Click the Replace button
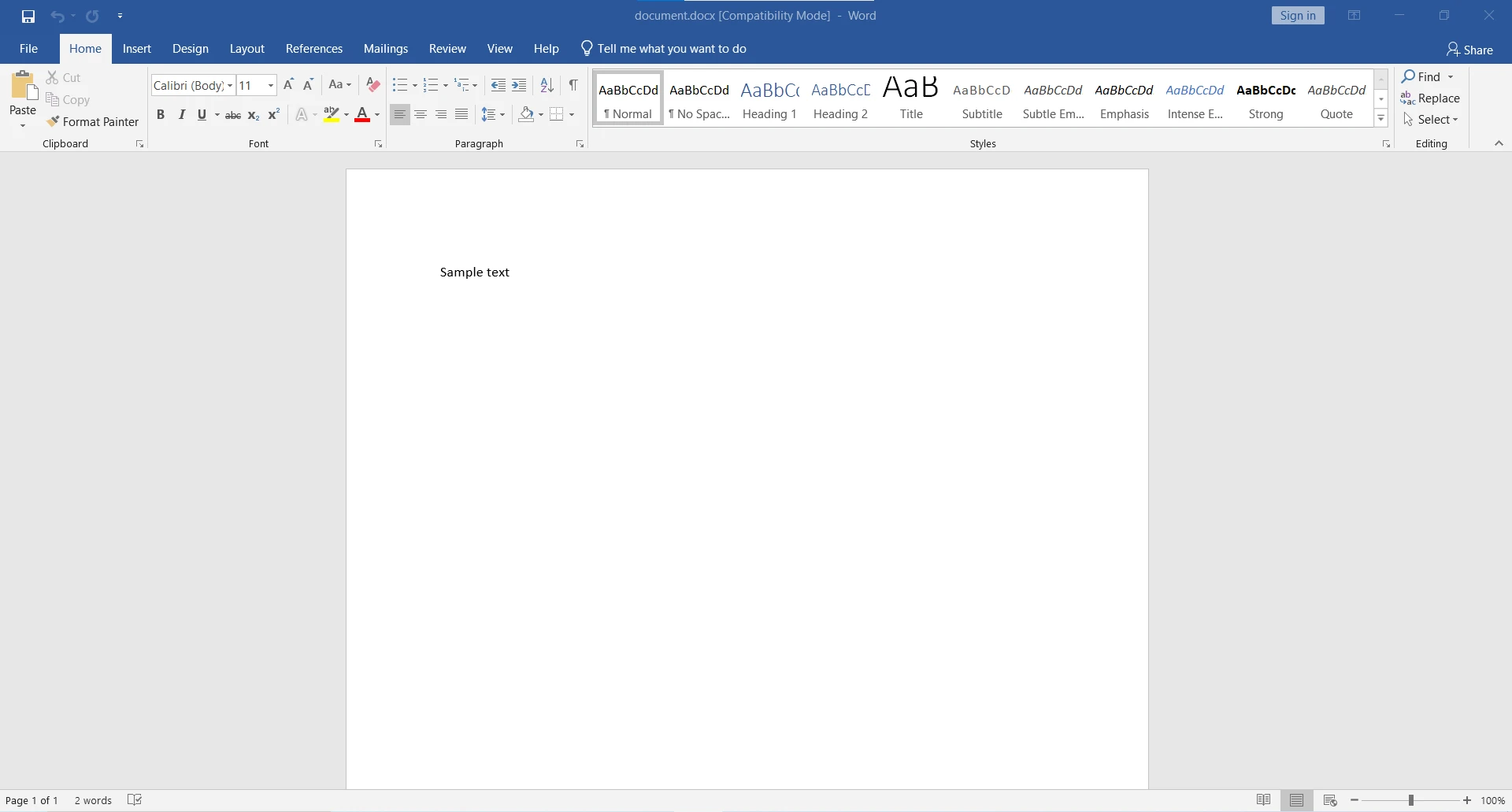Image resolution: width=1512 pixels, height=812 pixels. tap(1430, 98)
